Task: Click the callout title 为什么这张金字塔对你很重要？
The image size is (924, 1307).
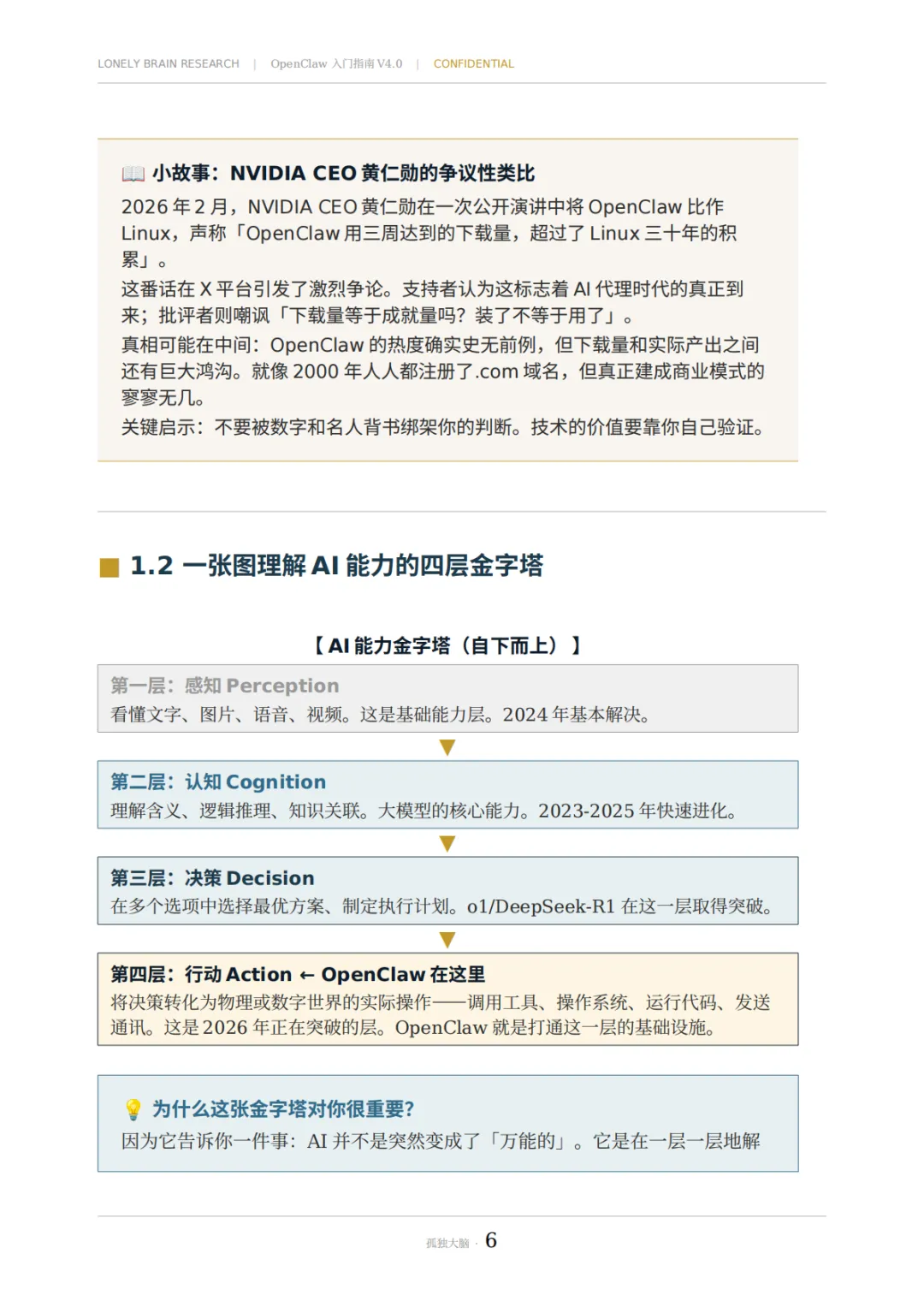Action: point(283,1109)
